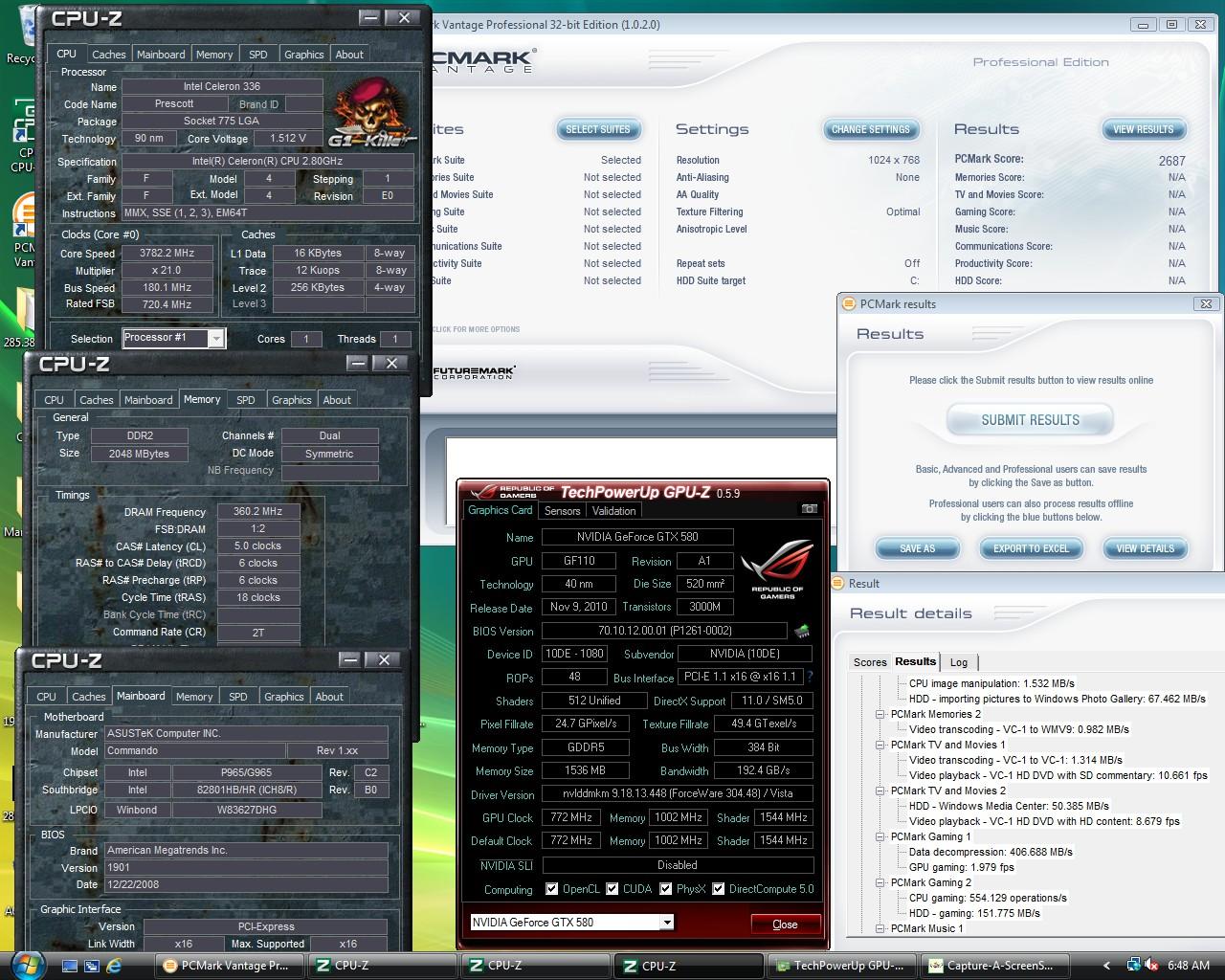Switch to Validation tab in GPU-Z
The image size is (1225, 980).
(x=613, y=511)
